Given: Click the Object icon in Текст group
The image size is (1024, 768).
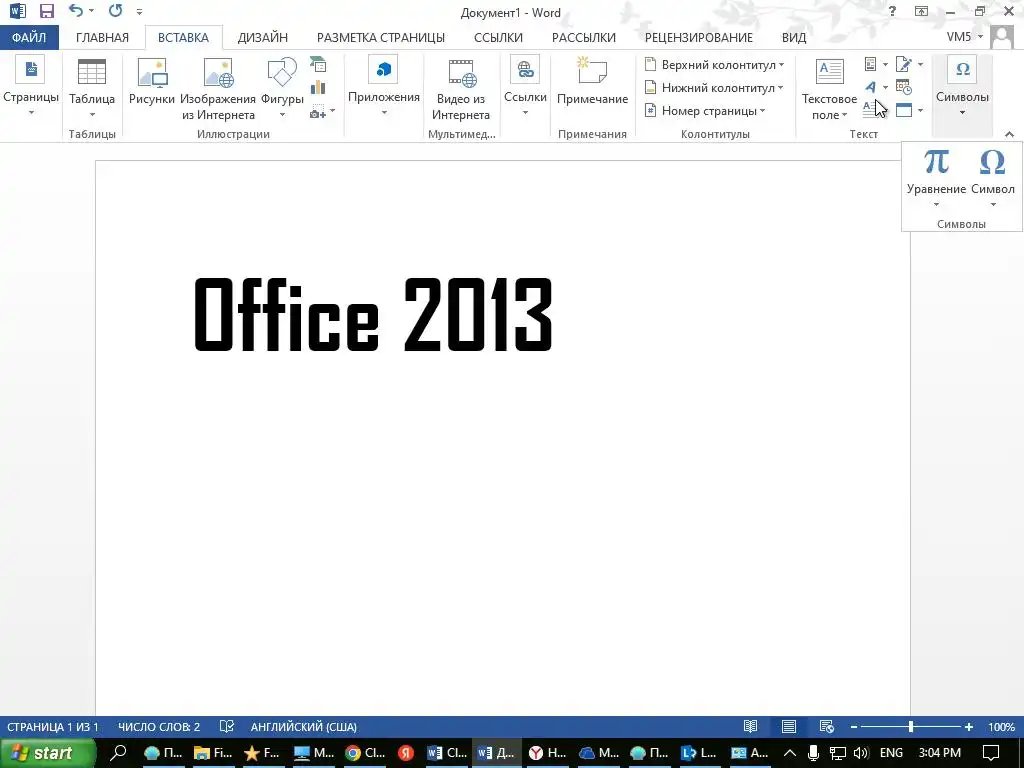Looking at the screenshot, I should pos(904,110).
